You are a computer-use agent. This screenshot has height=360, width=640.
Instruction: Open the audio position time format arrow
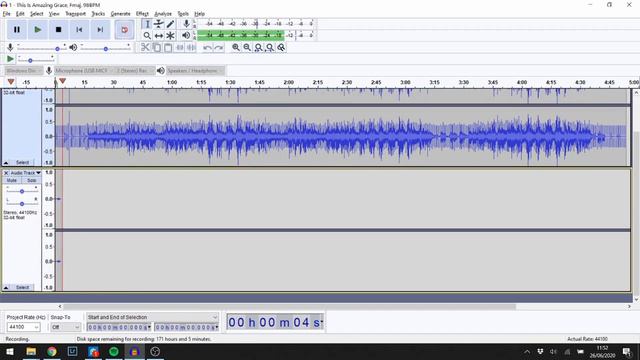click(x=322, y=322)
